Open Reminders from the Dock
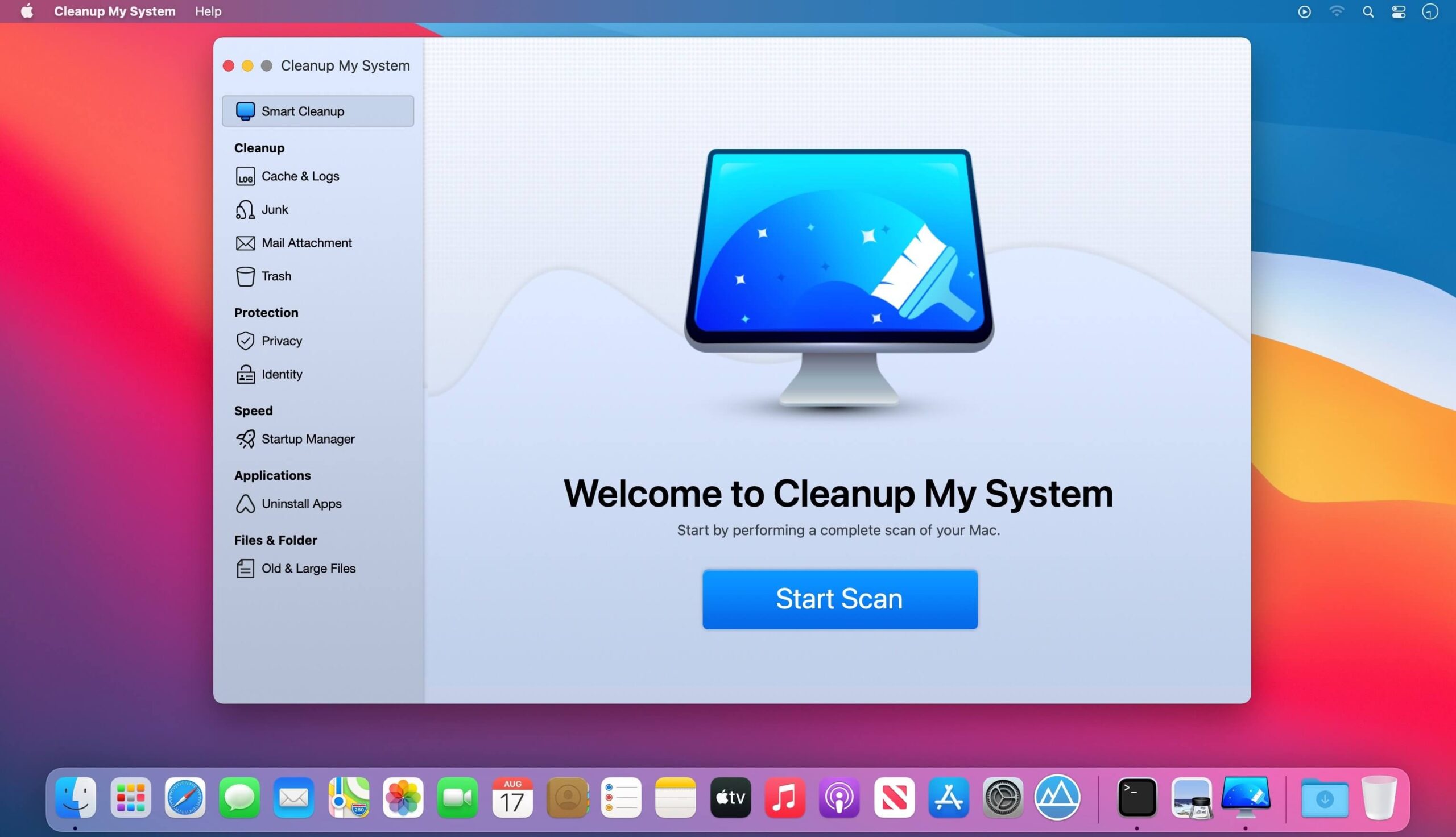1456x837 pixels. (x=622, y=798)
